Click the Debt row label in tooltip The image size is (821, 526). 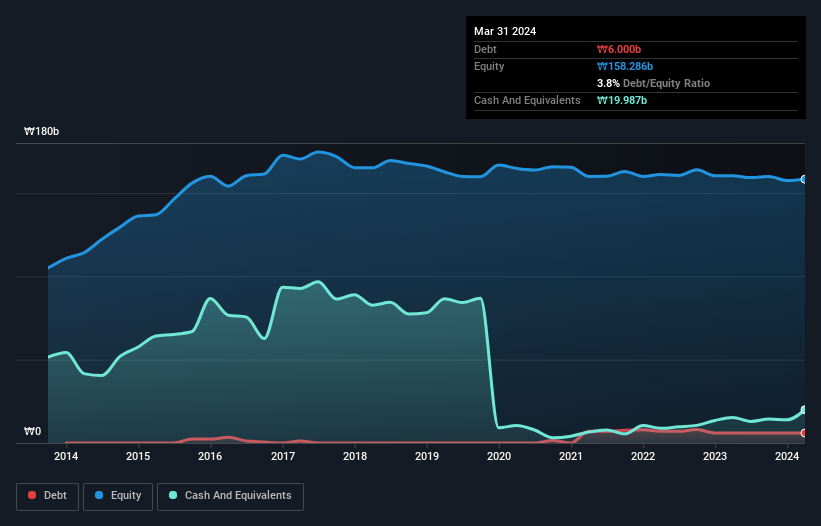pos(485,49)
